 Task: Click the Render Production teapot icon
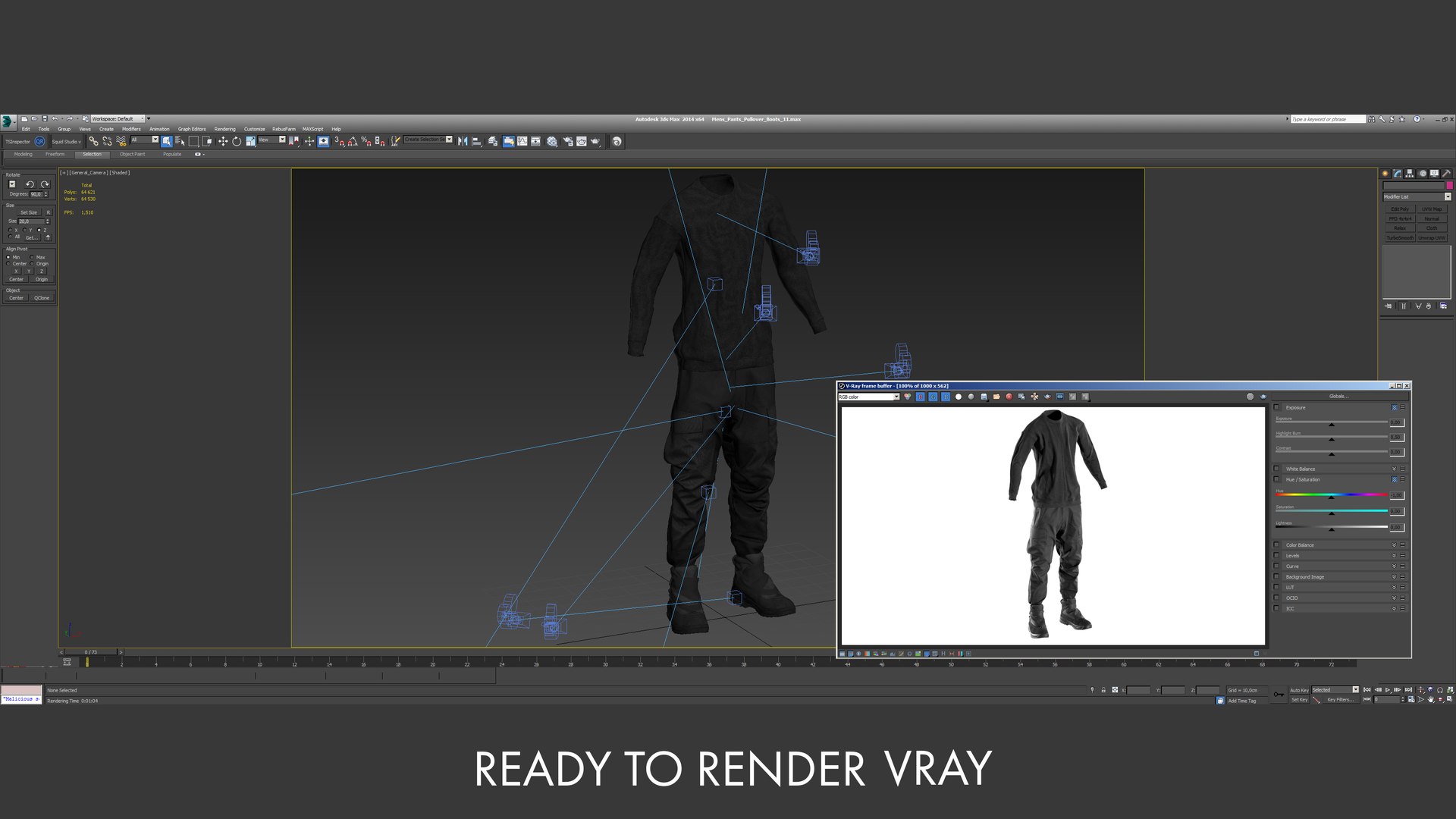coord(595,141)
